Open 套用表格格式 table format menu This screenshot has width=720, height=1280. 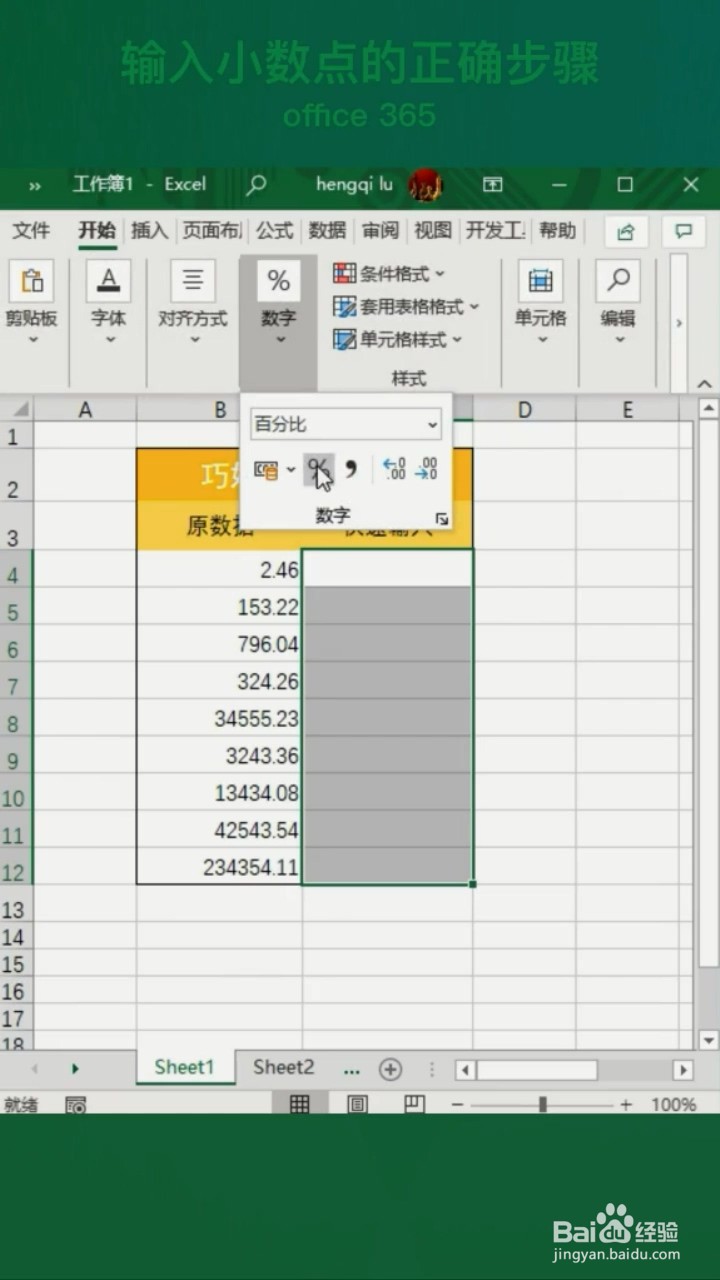click(406, 307)
